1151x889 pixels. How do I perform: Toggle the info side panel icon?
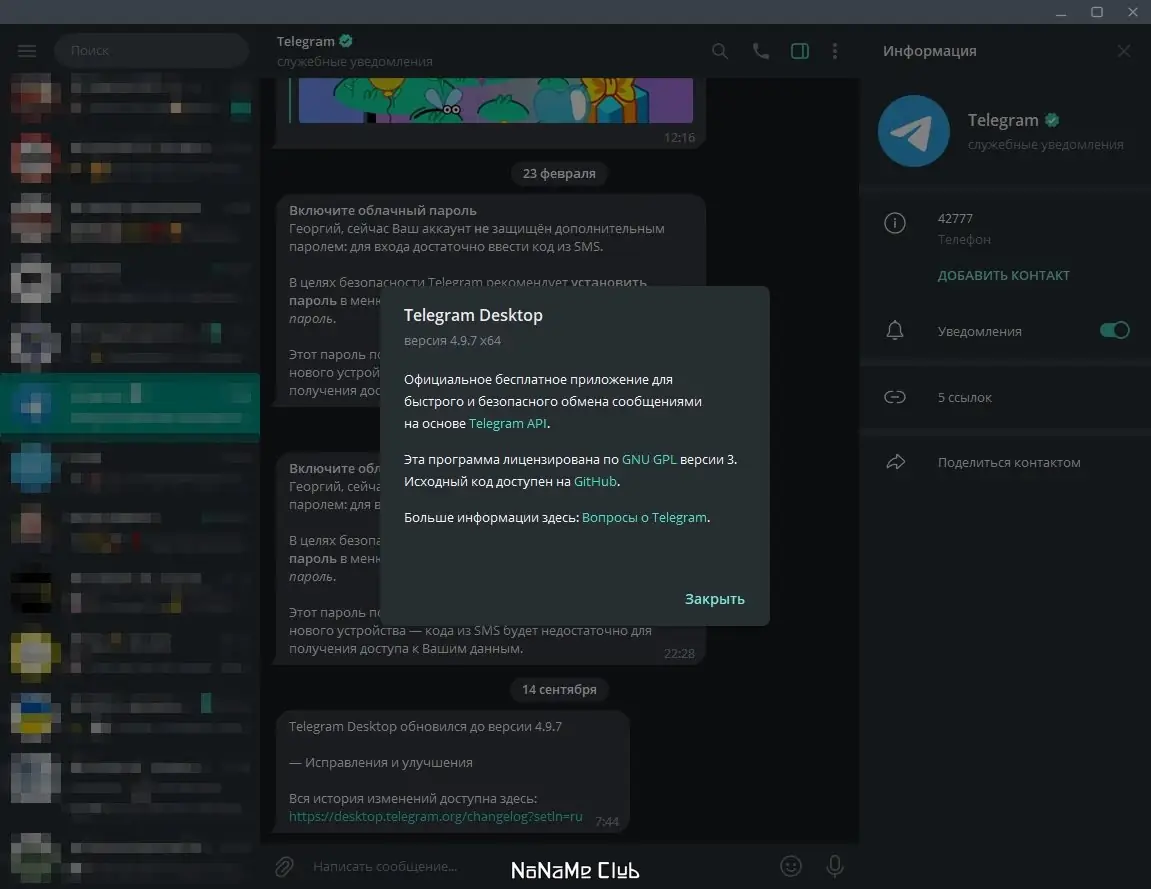800,51
